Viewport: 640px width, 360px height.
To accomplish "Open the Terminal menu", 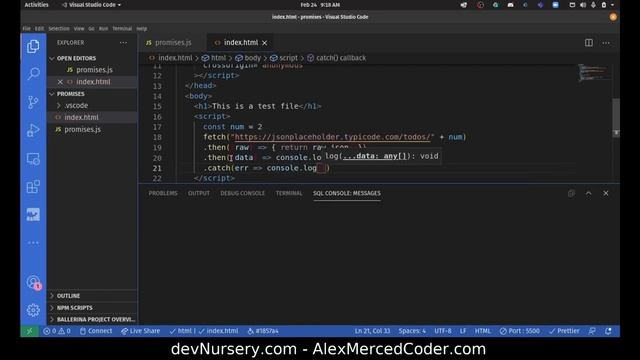I will [x=122, y=29].
